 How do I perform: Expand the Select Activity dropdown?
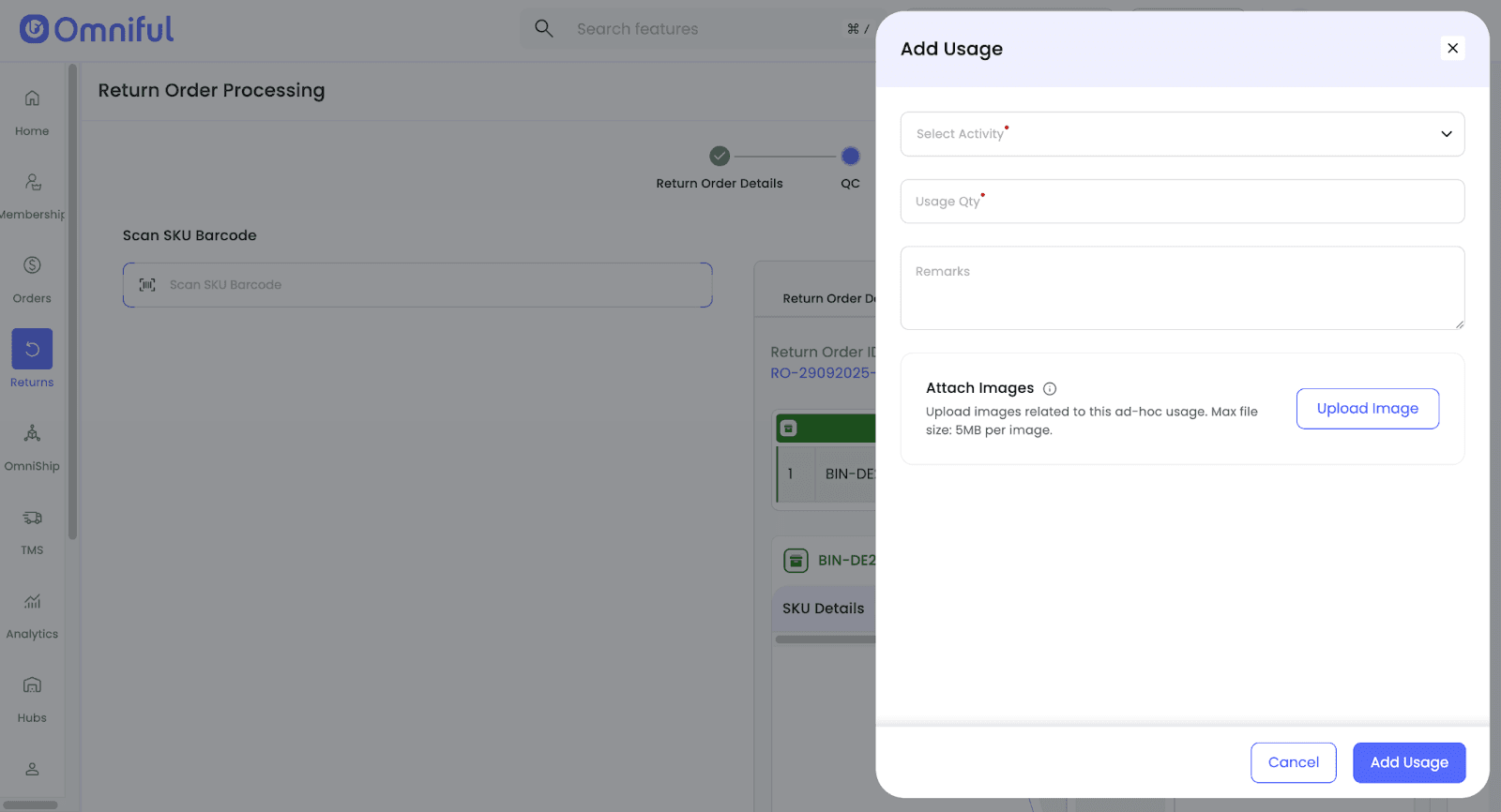[1182, 134]
